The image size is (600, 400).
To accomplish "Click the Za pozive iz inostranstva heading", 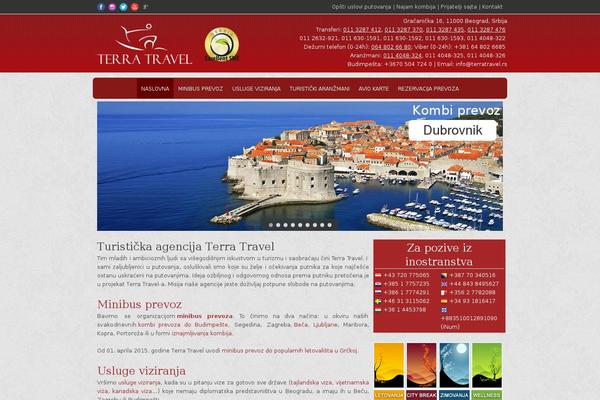I will coord(439,255).
